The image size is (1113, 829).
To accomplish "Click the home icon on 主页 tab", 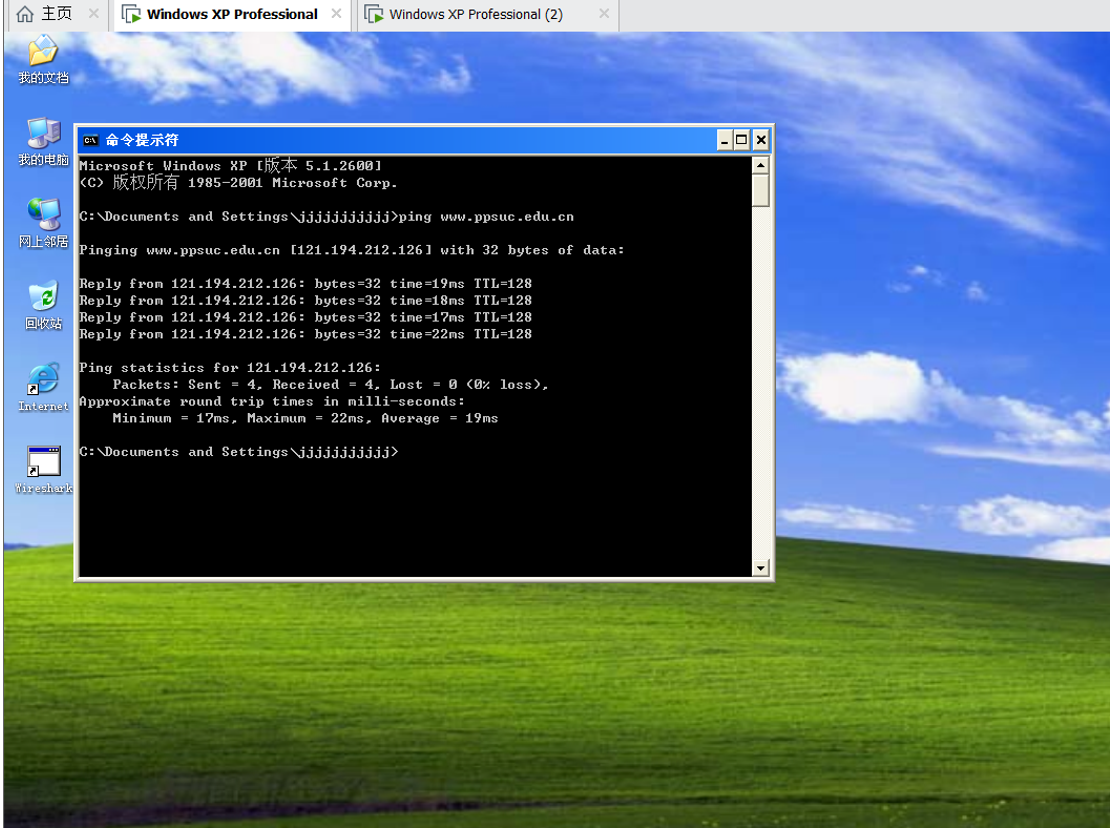I will pos(25,13).
